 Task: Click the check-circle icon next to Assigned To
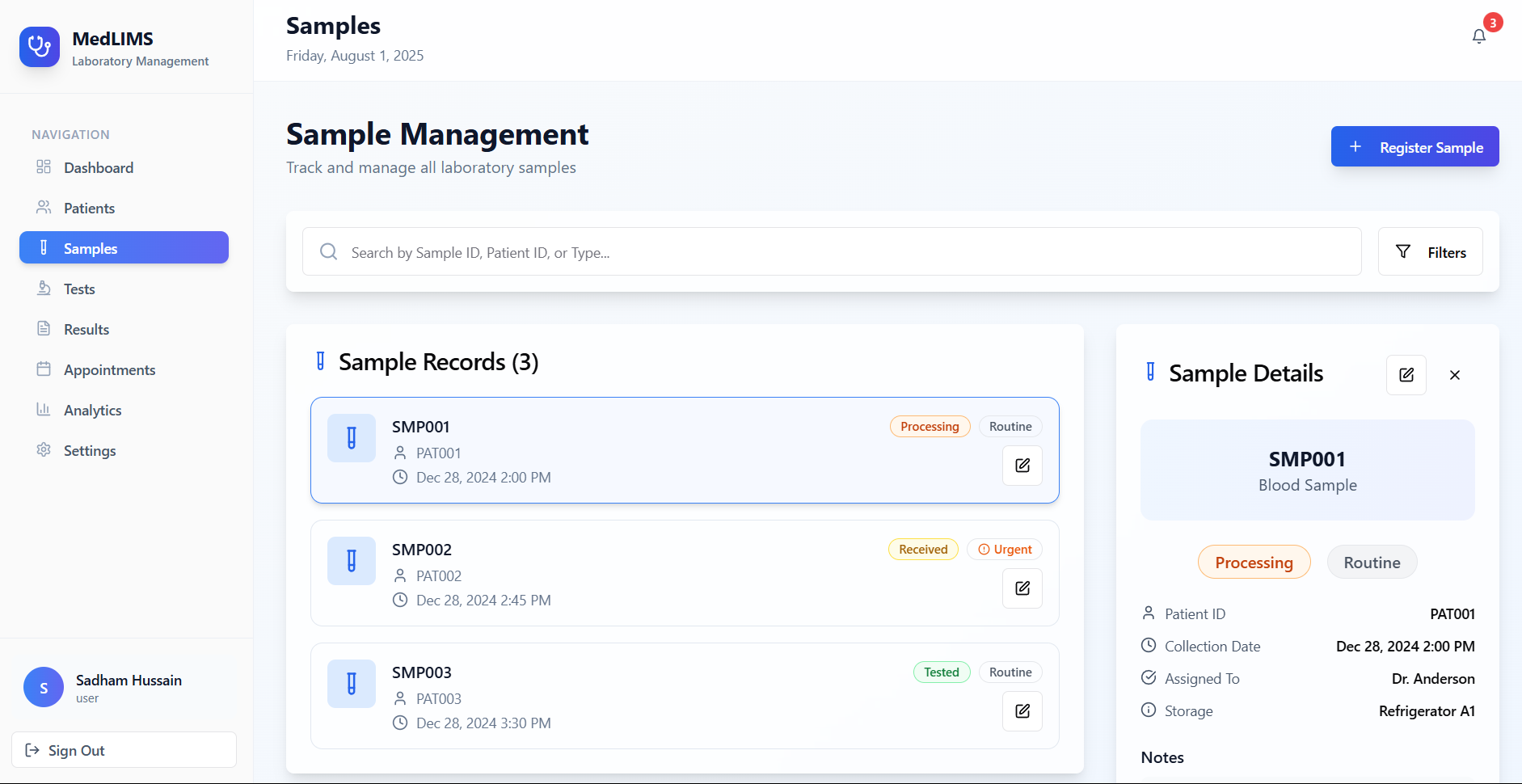click(x=1149, y=677)
